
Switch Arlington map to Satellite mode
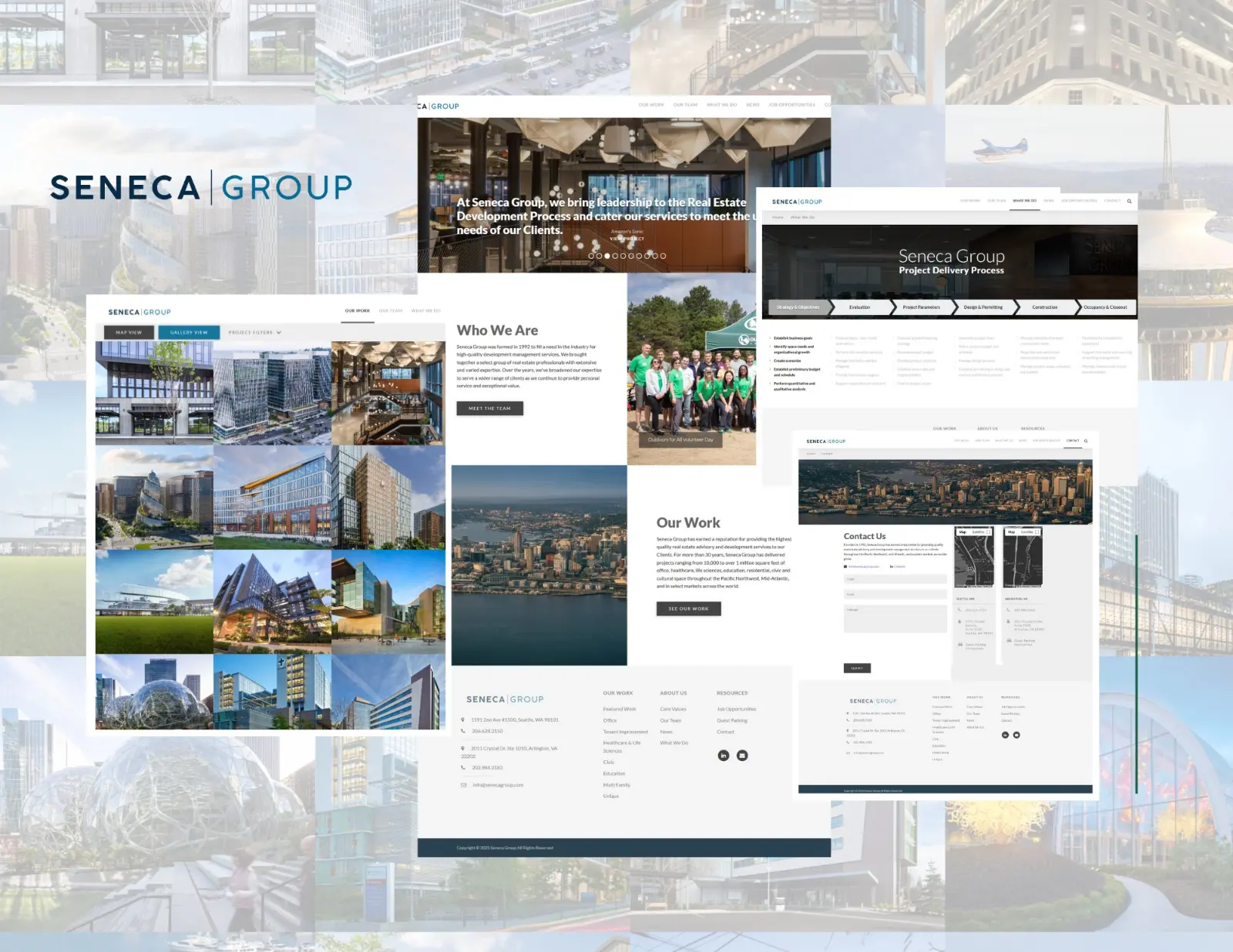(1026, 532)
